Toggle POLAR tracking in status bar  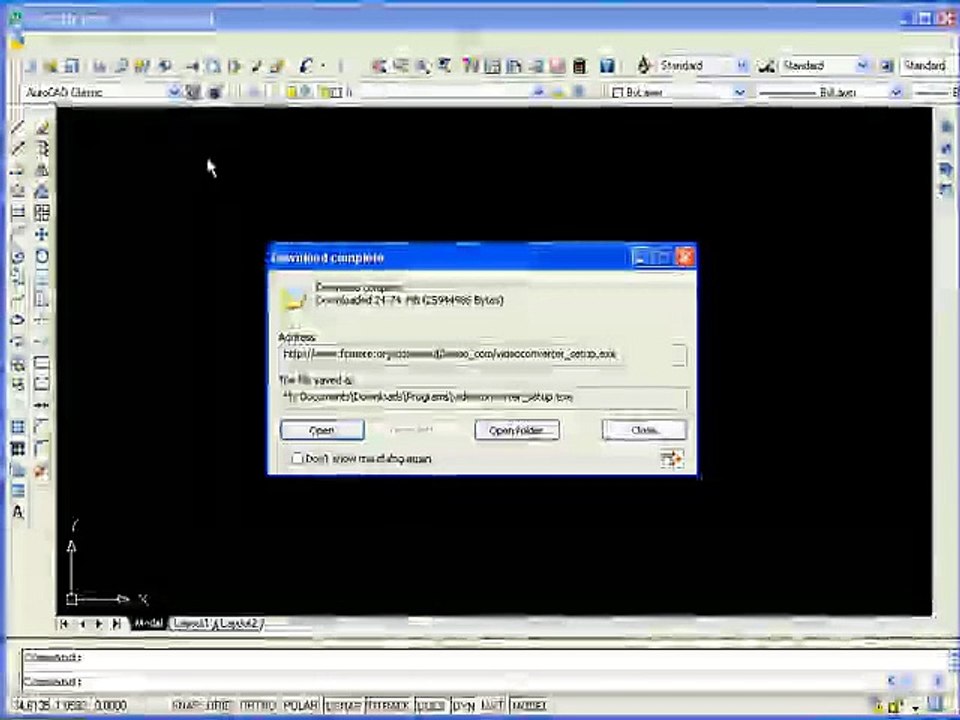click(x=301, y=705)
